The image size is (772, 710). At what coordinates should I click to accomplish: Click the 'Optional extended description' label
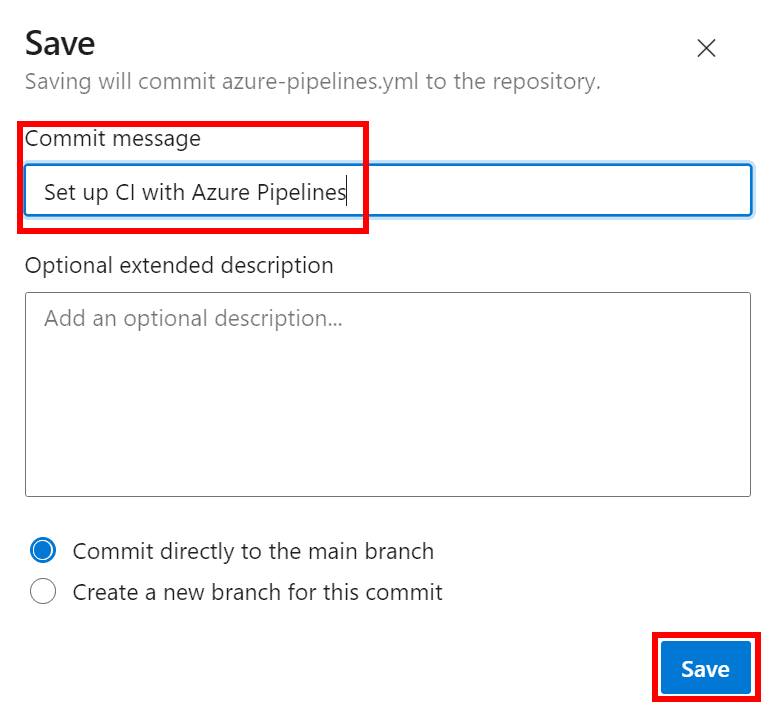[x=179, y=265]
